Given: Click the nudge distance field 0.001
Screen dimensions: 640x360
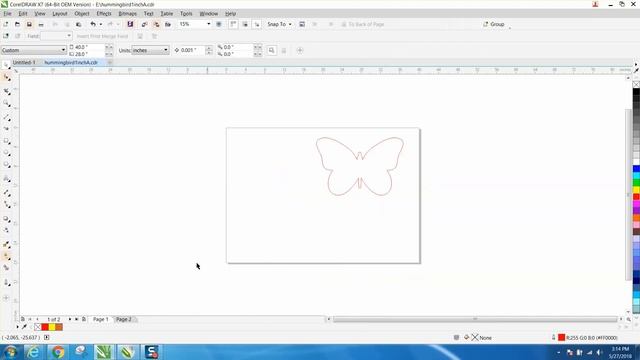Looking at the screenshot, I should point(192,50).
